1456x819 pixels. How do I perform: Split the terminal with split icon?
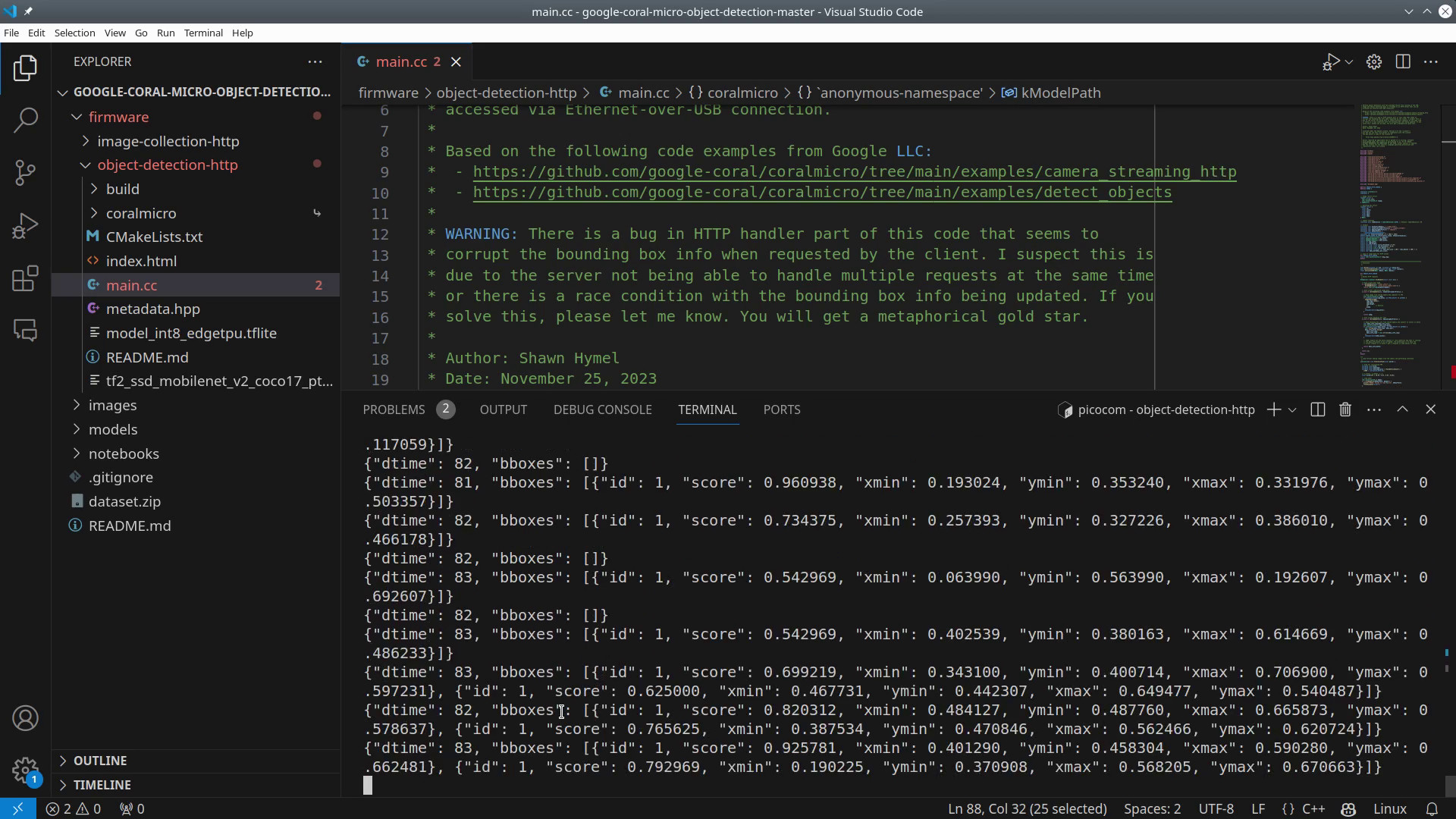pyautogui.click(x=1318, y=409)
